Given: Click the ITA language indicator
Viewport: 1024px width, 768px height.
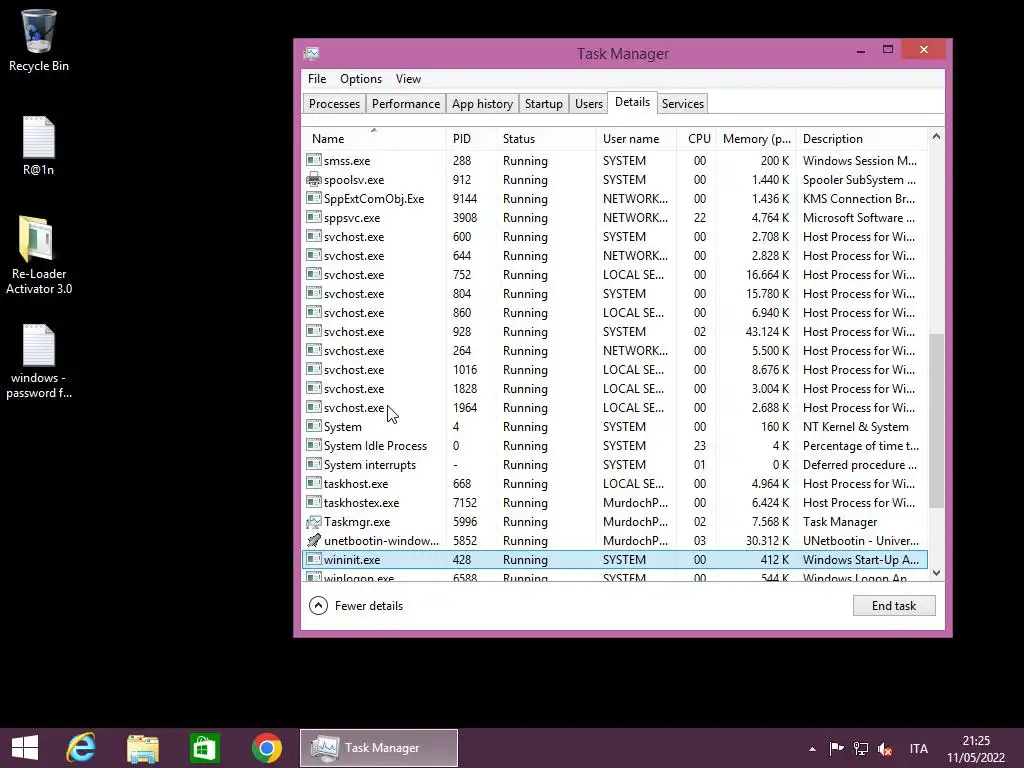Looking at the screenshot, I should tap(918, 748).
